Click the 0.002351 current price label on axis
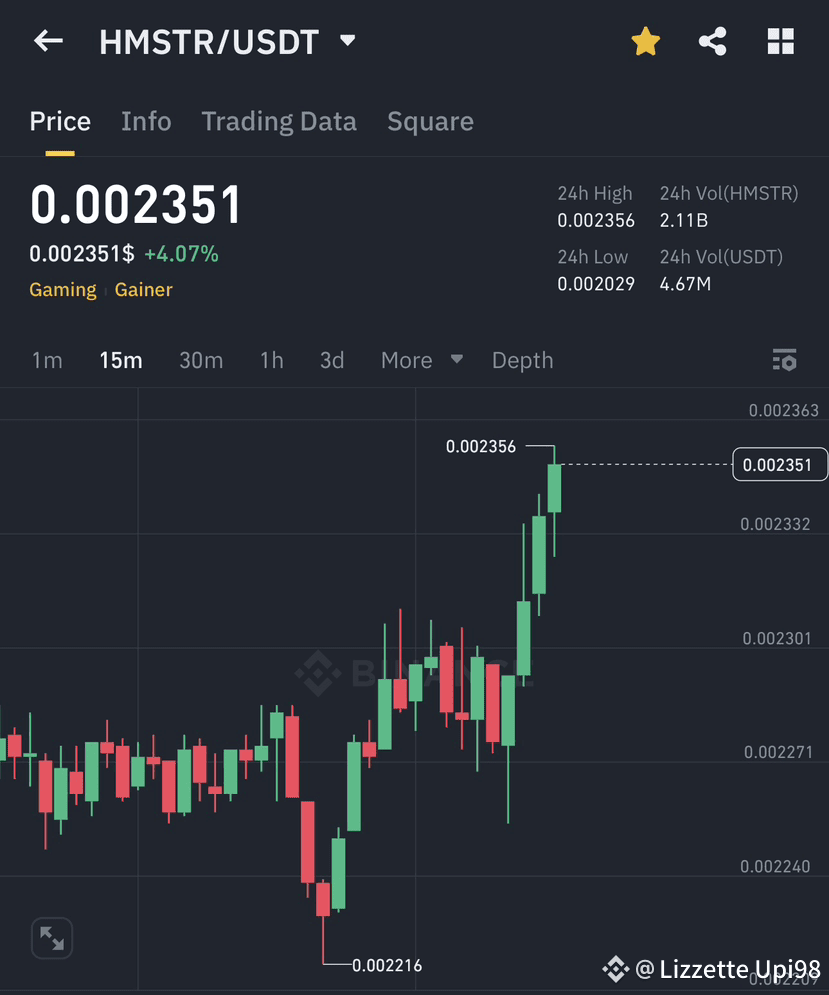Screen dimensions: 829x995 (x=779, y=464)
